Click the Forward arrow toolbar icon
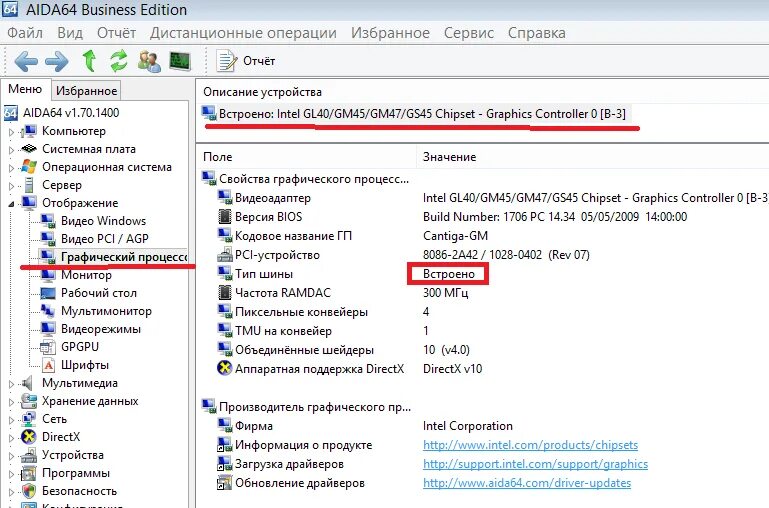The image size is (769, 508). (57, 61)
